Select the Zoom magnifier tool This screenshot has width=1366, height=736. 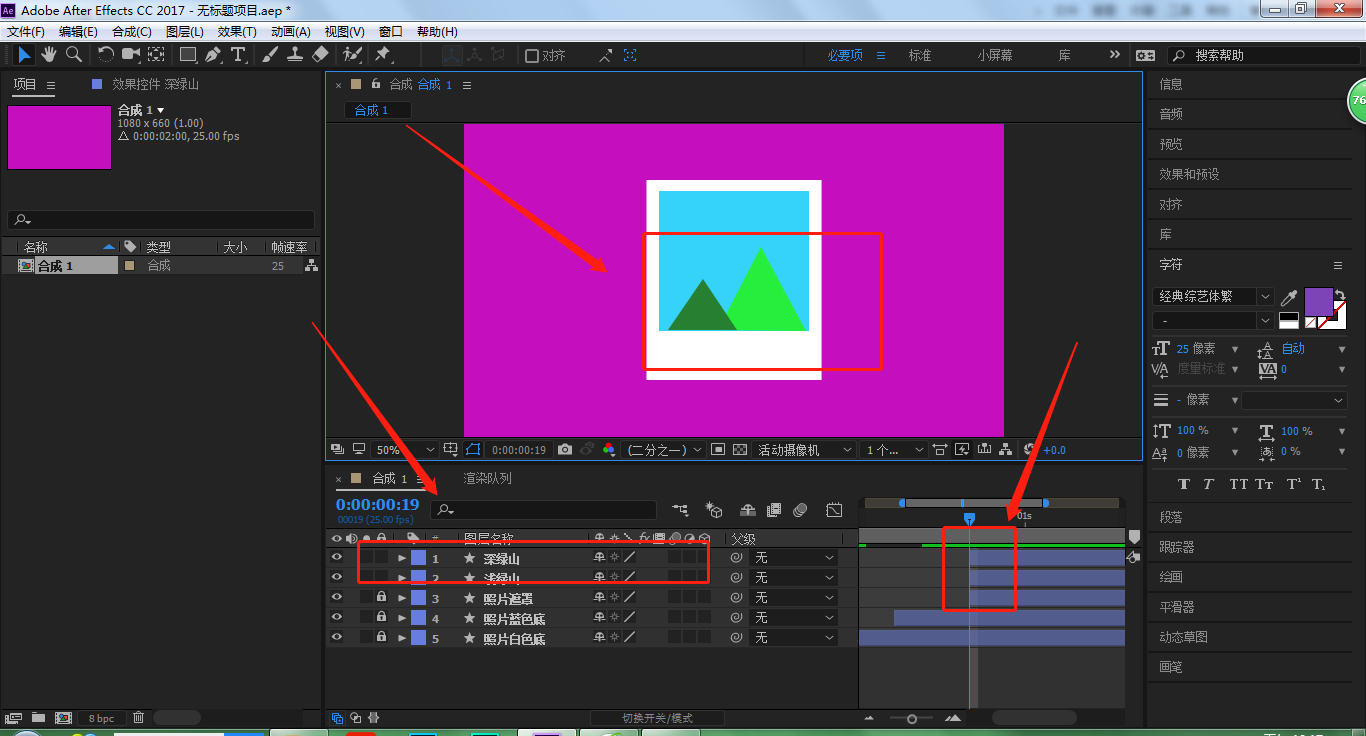[74, 55]
